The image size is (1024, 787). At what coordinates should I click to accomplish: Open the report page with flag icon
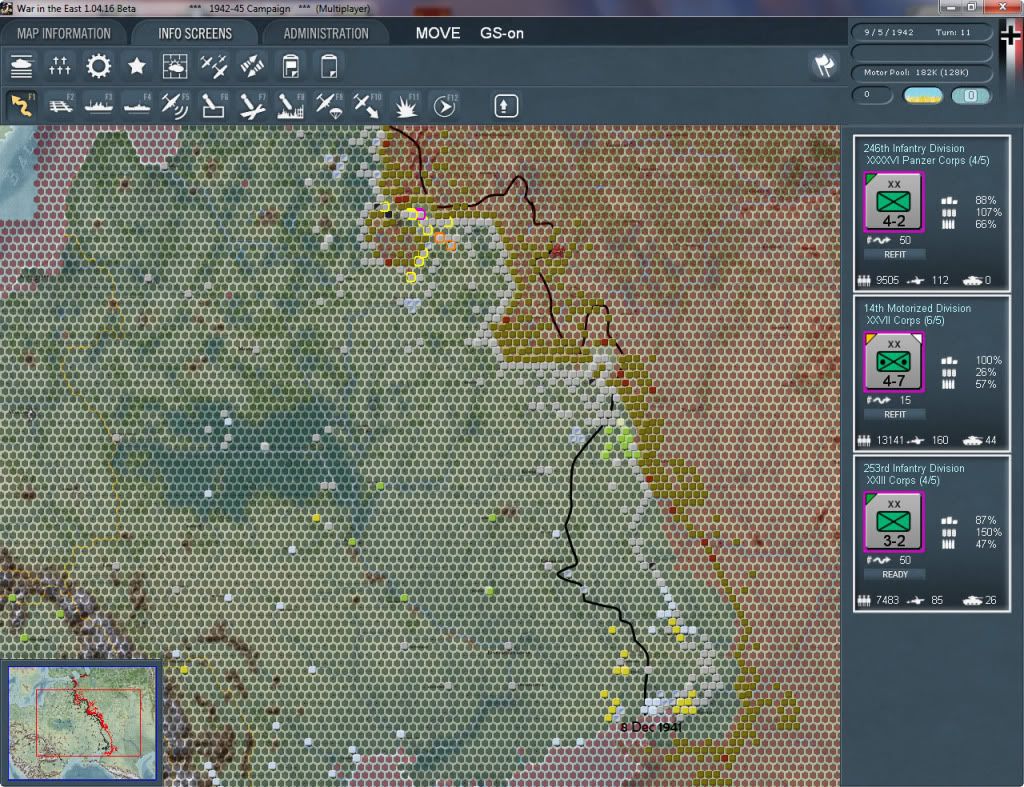click(x=291, y=67)
